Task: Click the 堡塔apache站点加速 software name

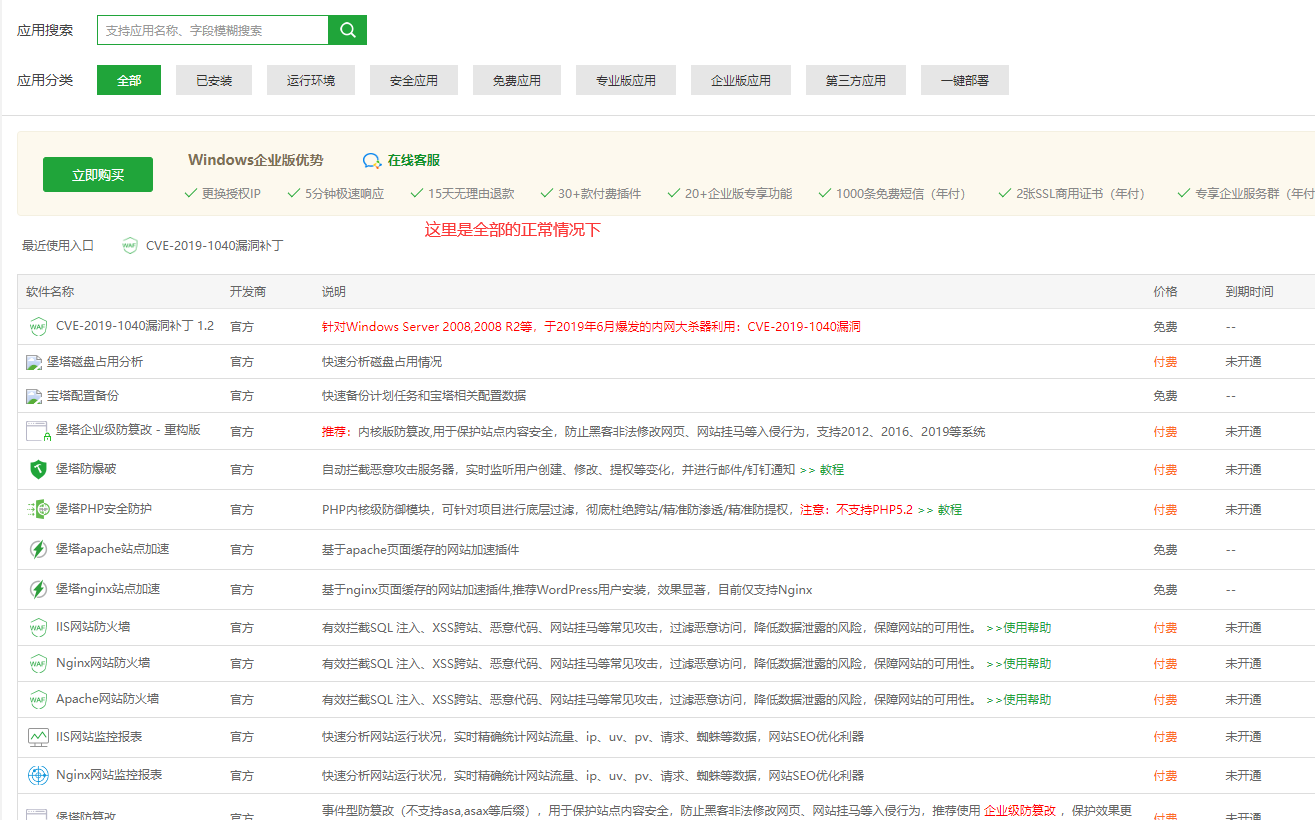Action: (113, 549)
